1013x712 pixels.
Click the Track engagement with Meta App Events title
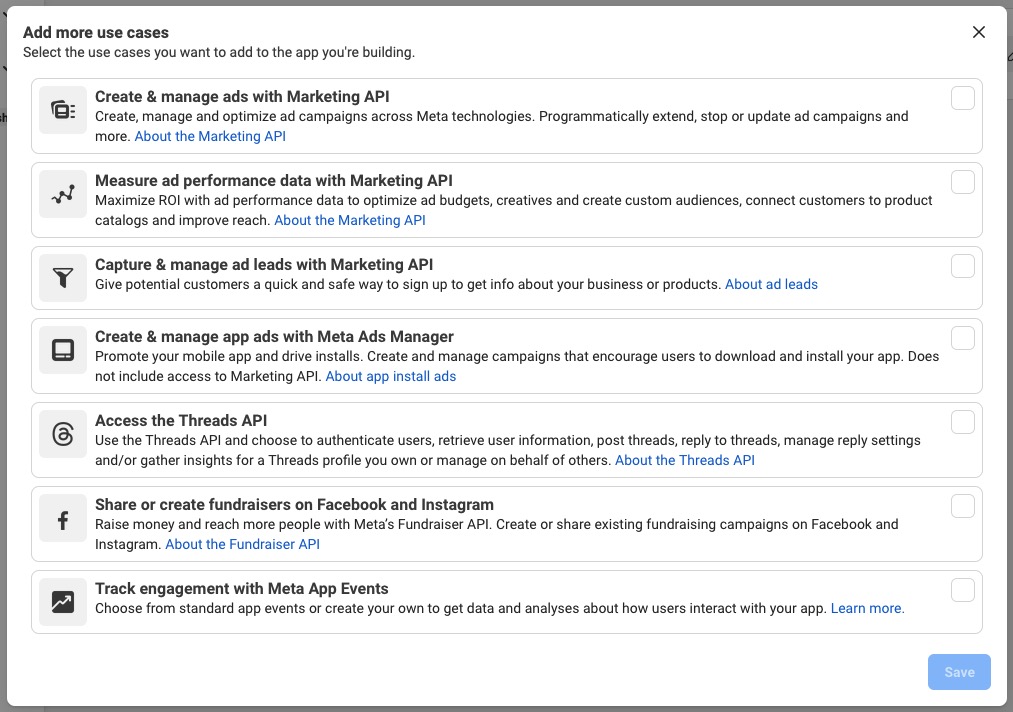(x=242, y=589)
